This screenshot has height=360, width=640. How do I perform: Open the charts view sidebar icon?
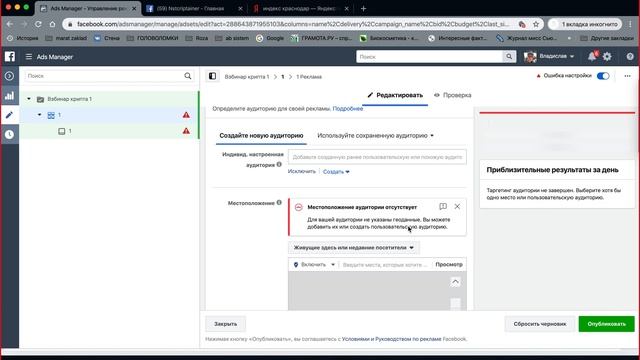9,96
